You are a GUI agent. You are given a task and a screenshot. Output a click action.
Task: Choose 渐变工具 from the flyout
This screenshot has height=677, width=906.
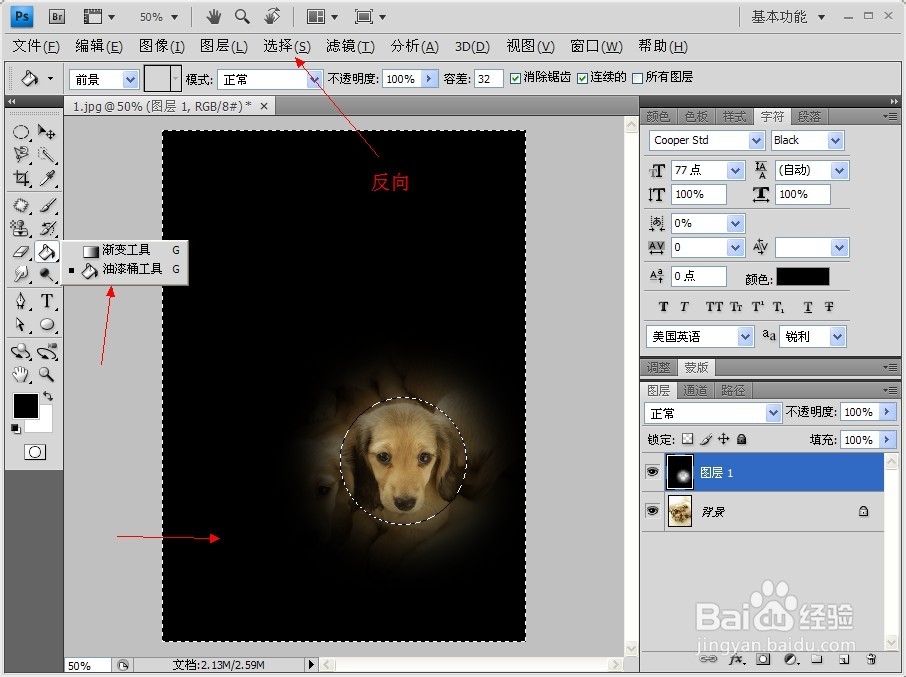click(x=125, y=250)
